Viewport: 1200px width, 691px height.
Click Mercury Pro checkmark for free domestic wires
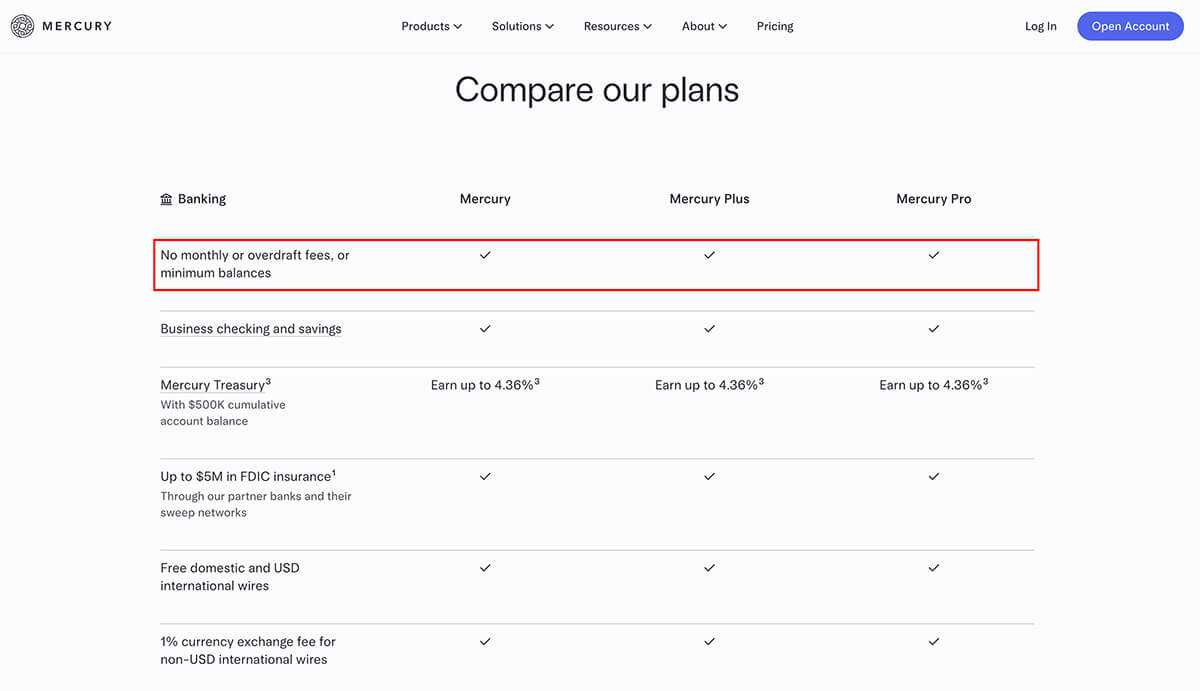[934, 567]
